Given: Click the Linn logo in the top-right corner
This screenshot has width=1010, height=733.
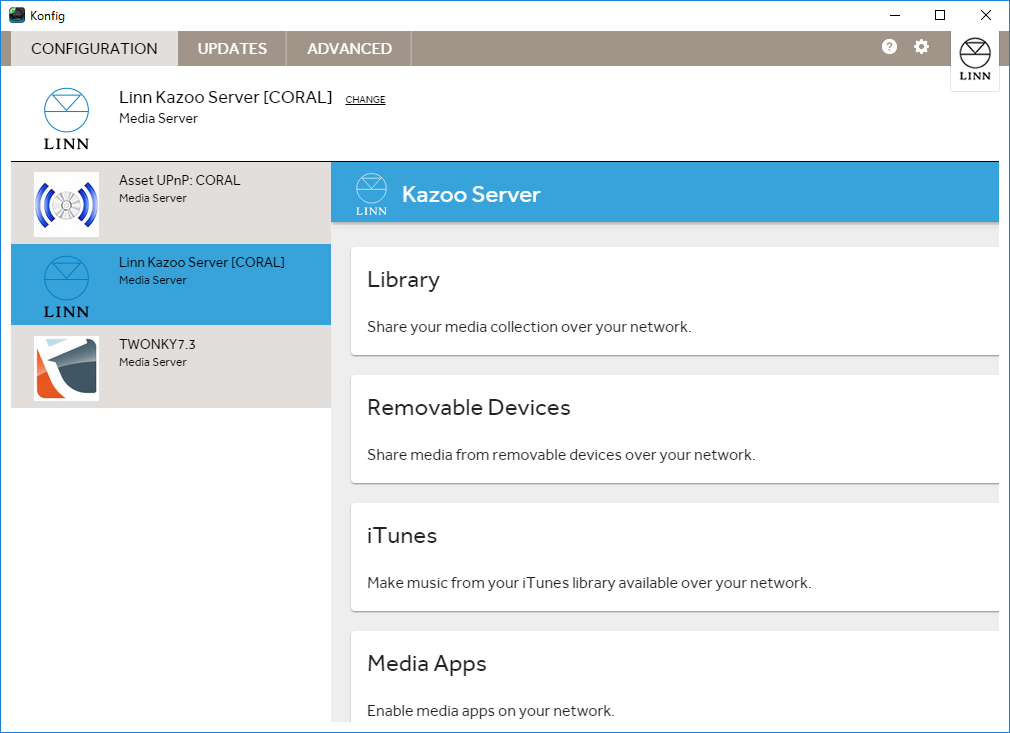Looking at the screenshot, I should pos(975,59).
